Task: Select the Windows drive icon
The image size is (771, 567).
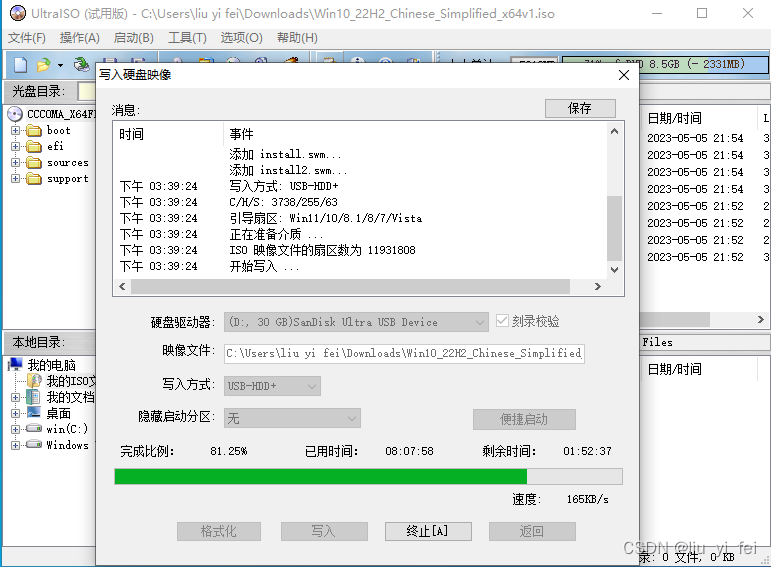Action: coord(33,445)
